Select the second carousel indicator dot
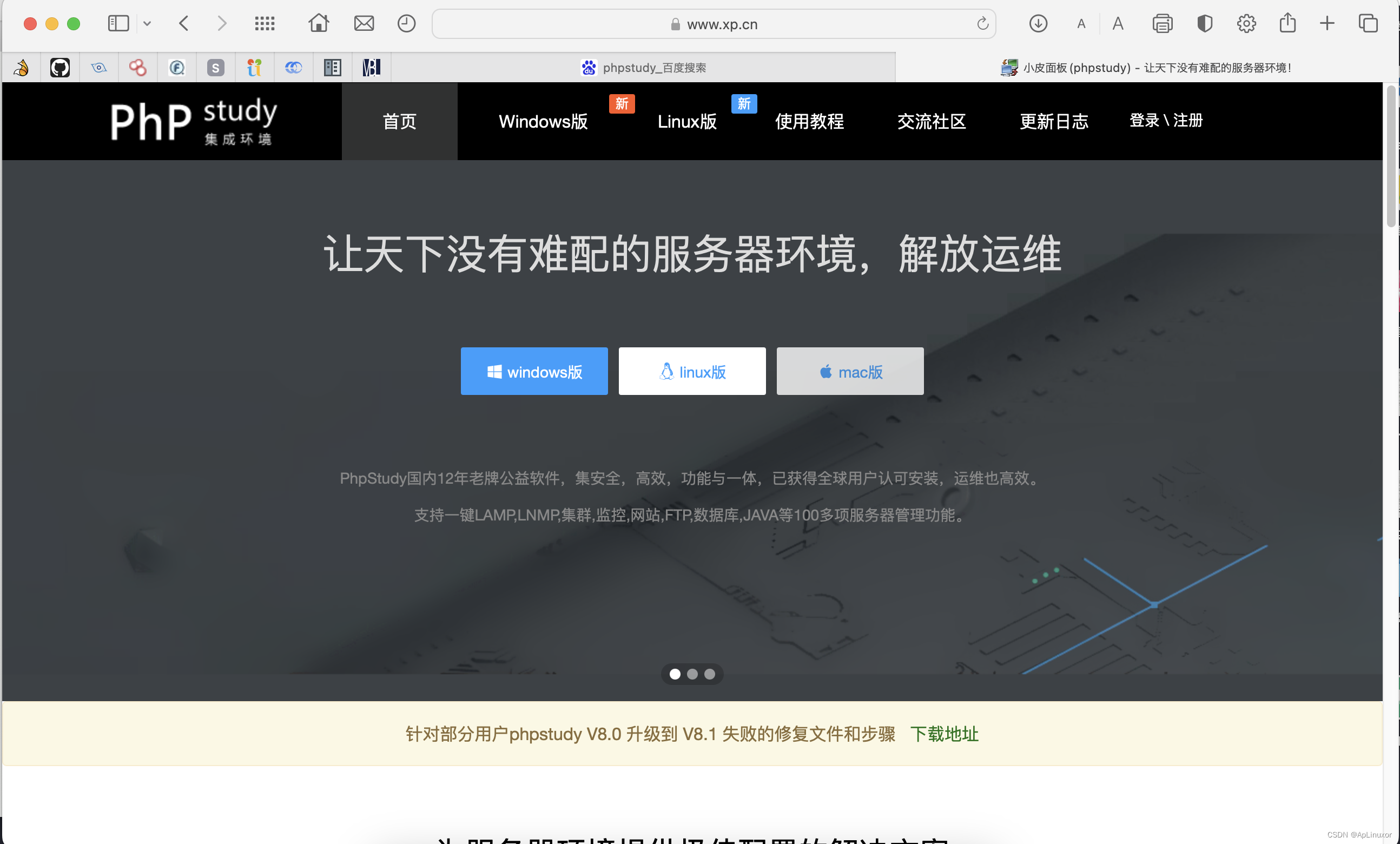The image size is (1400, 844). (x=692, y=675)
